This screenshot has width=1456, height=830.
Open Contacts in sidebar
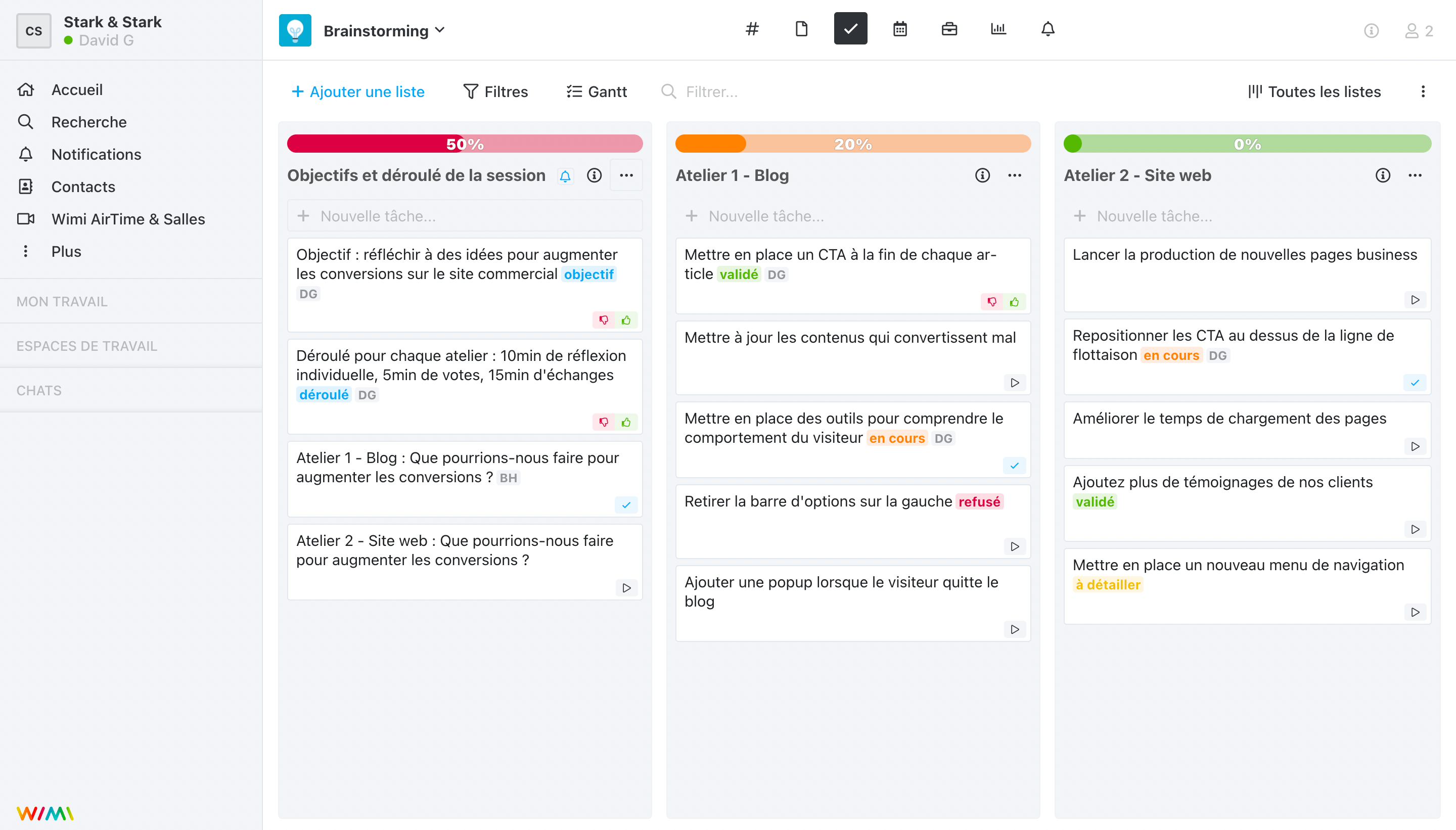point(83,187)
